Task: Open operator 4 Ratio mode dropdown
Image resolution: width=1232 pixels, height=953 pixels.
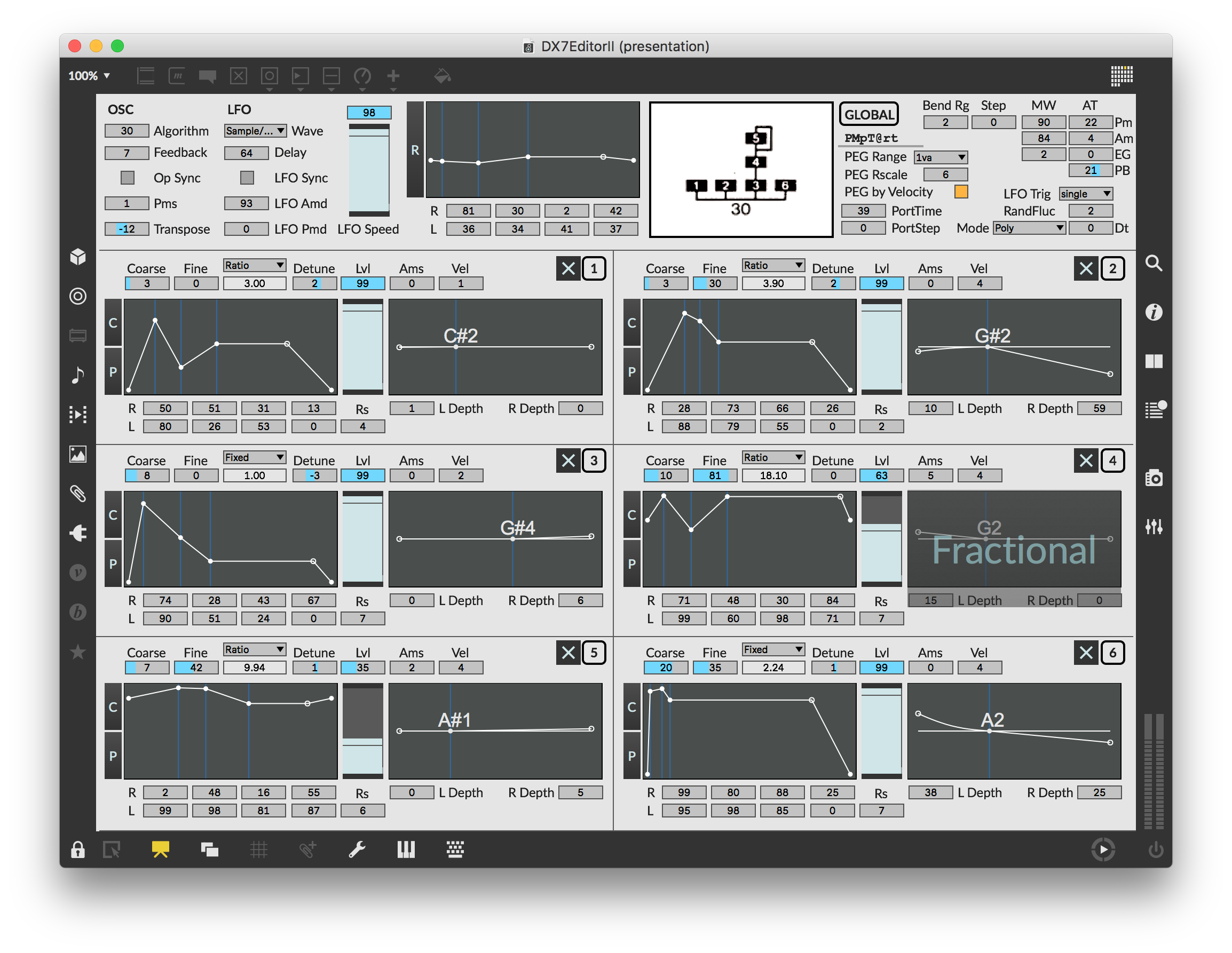Action: 773,457
